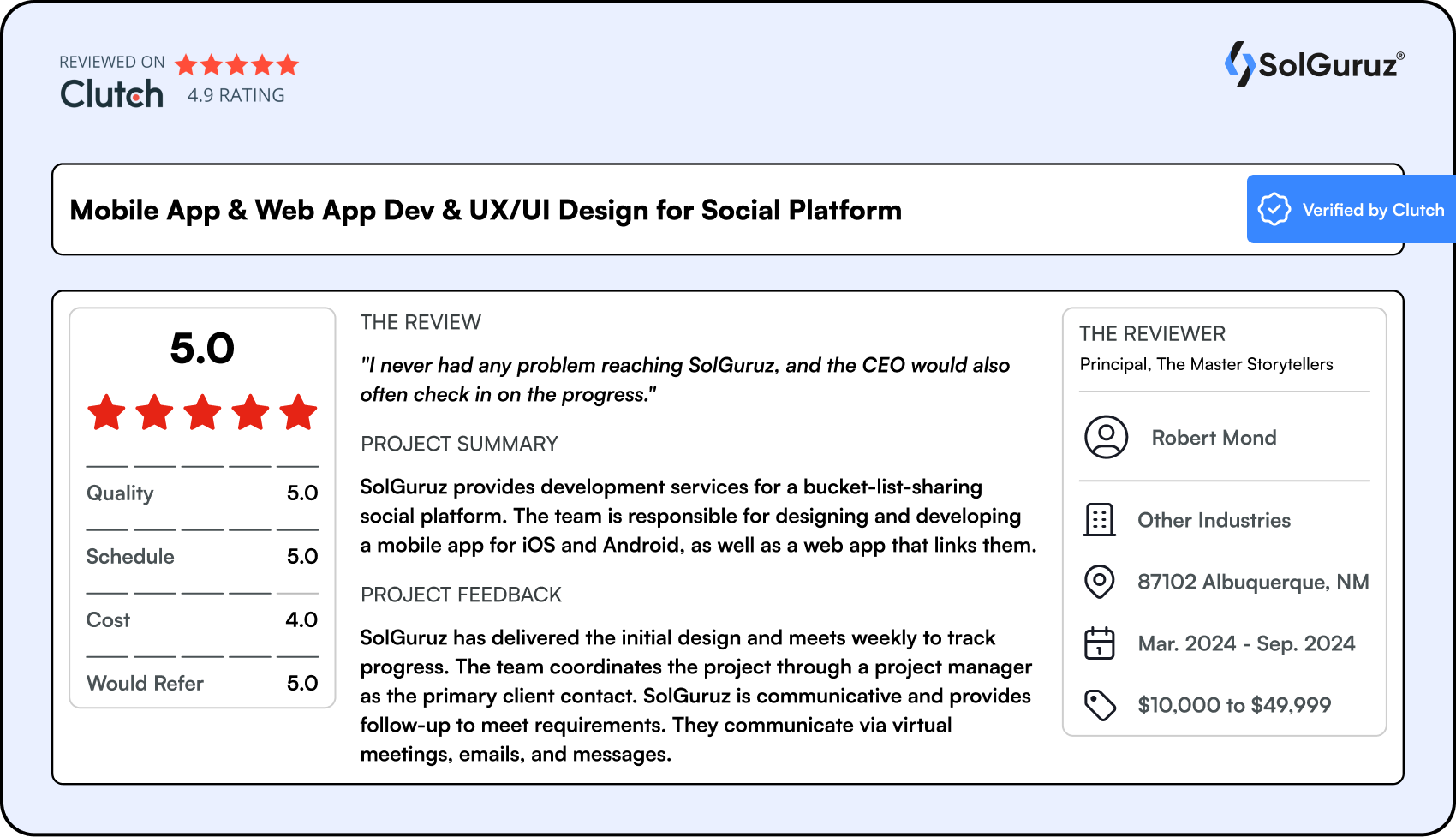Image resolution: width=1456 pixels, height=837 pixels.
Task: Click THE REVIEWER heading
Action: [x=1152, y=333]
